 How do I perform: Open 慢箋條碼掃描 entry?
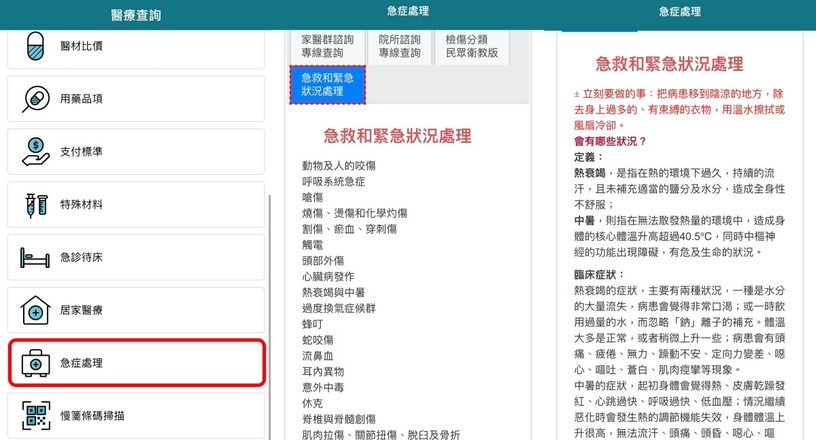click(x=136, y=416)
